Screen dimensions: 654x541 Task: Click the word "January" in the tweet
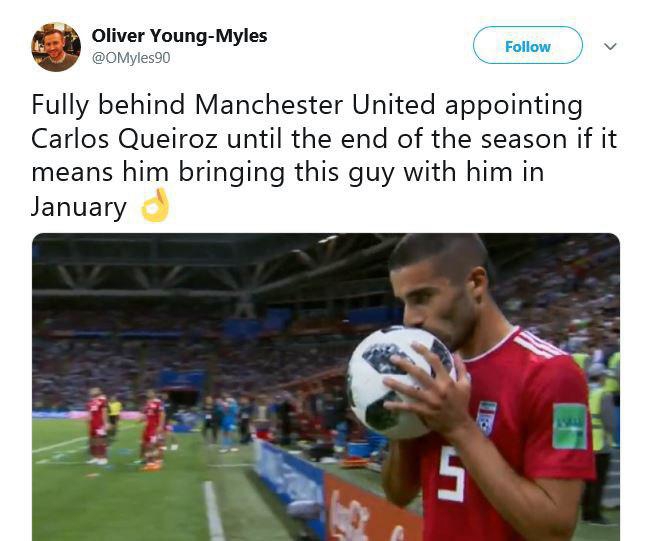(79, 206)
